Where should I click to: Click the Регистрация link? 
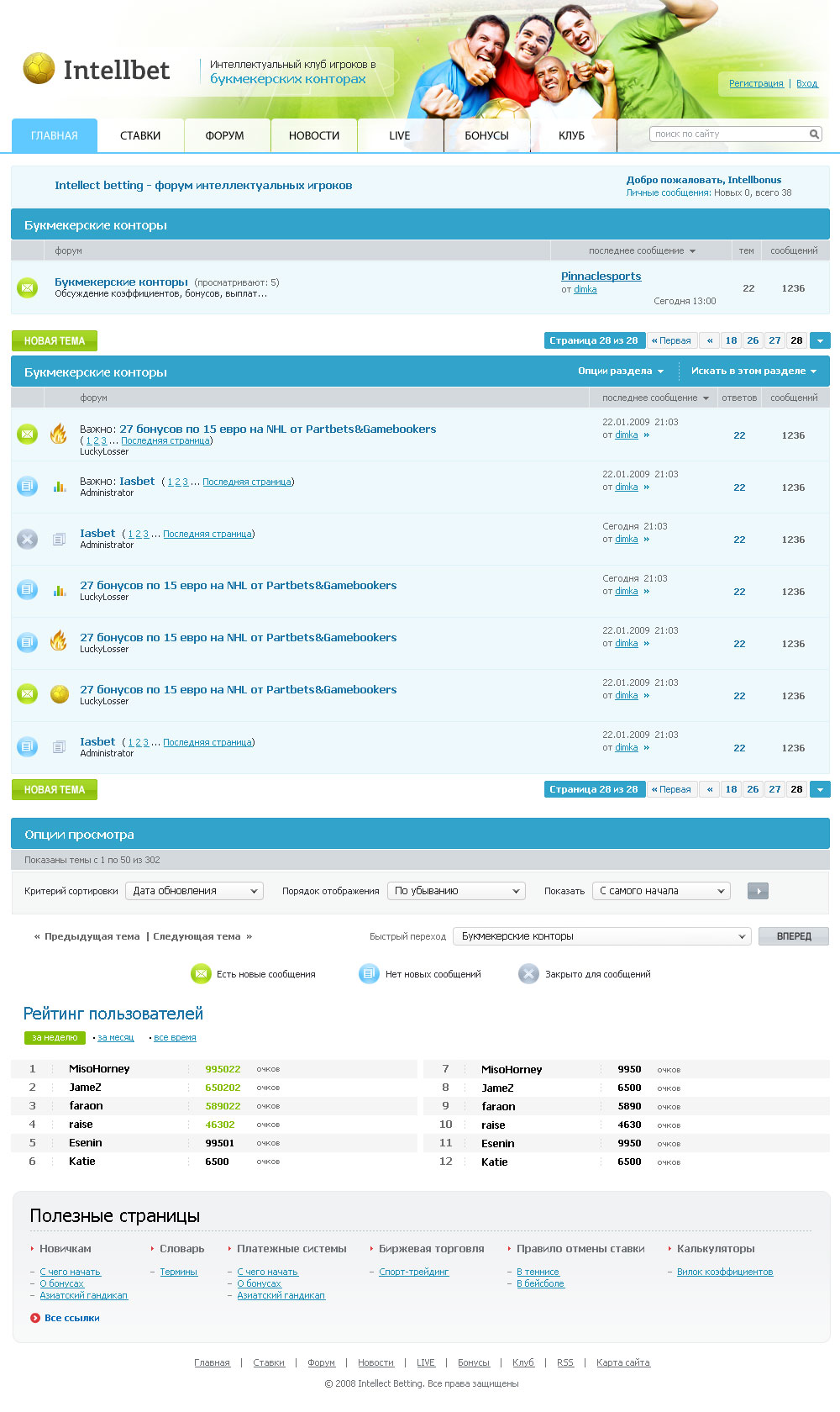click(756, 83)
